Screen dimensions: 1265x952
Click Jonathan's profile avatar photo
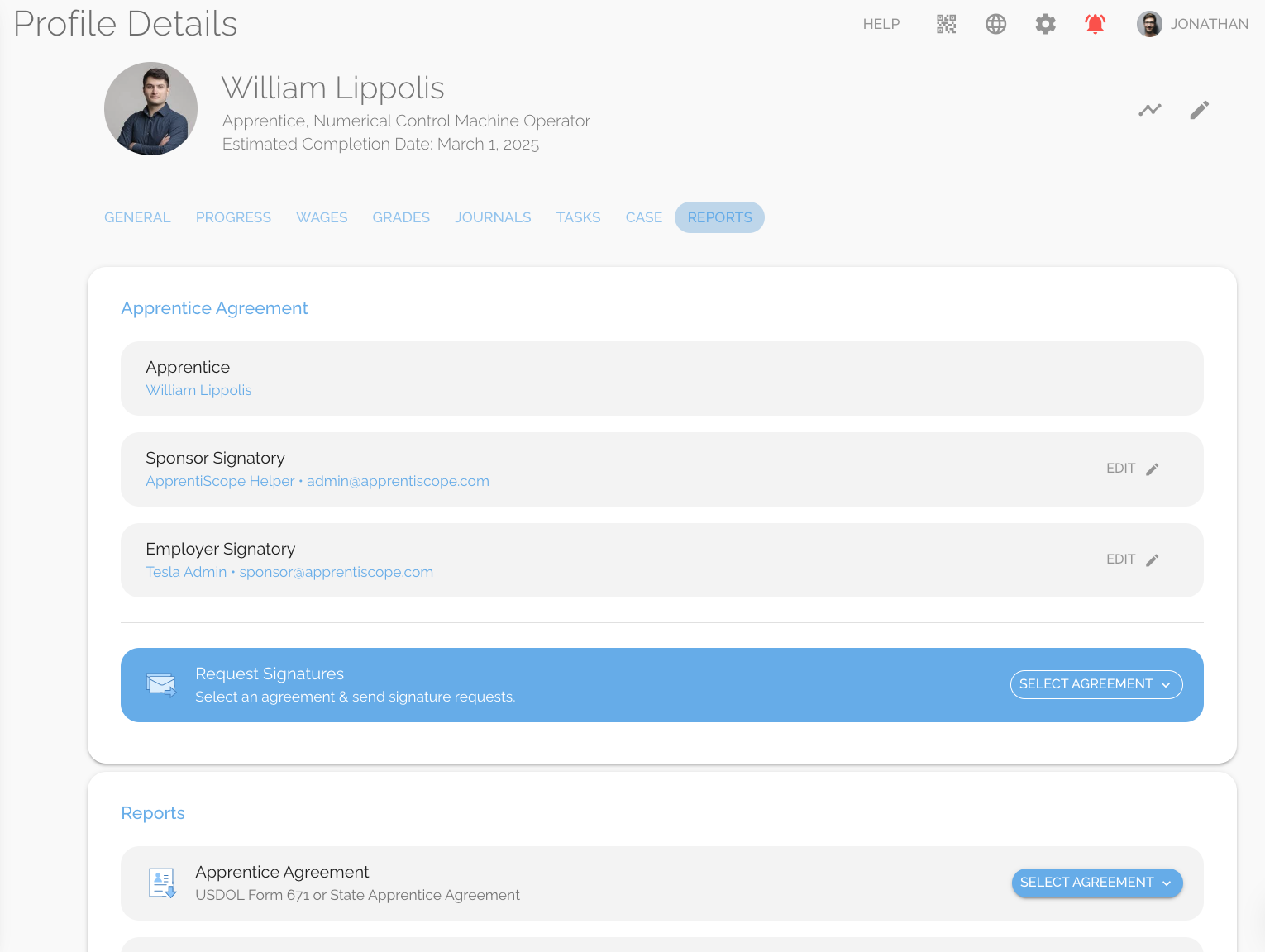tap(1149, 24)
